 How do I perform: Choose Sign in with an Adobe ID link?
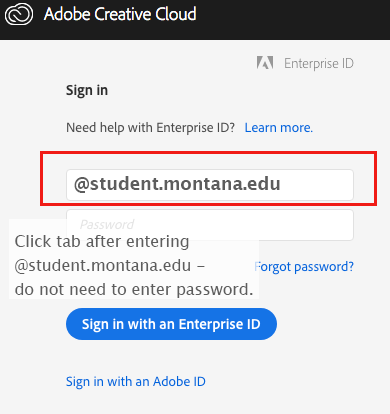136,382
